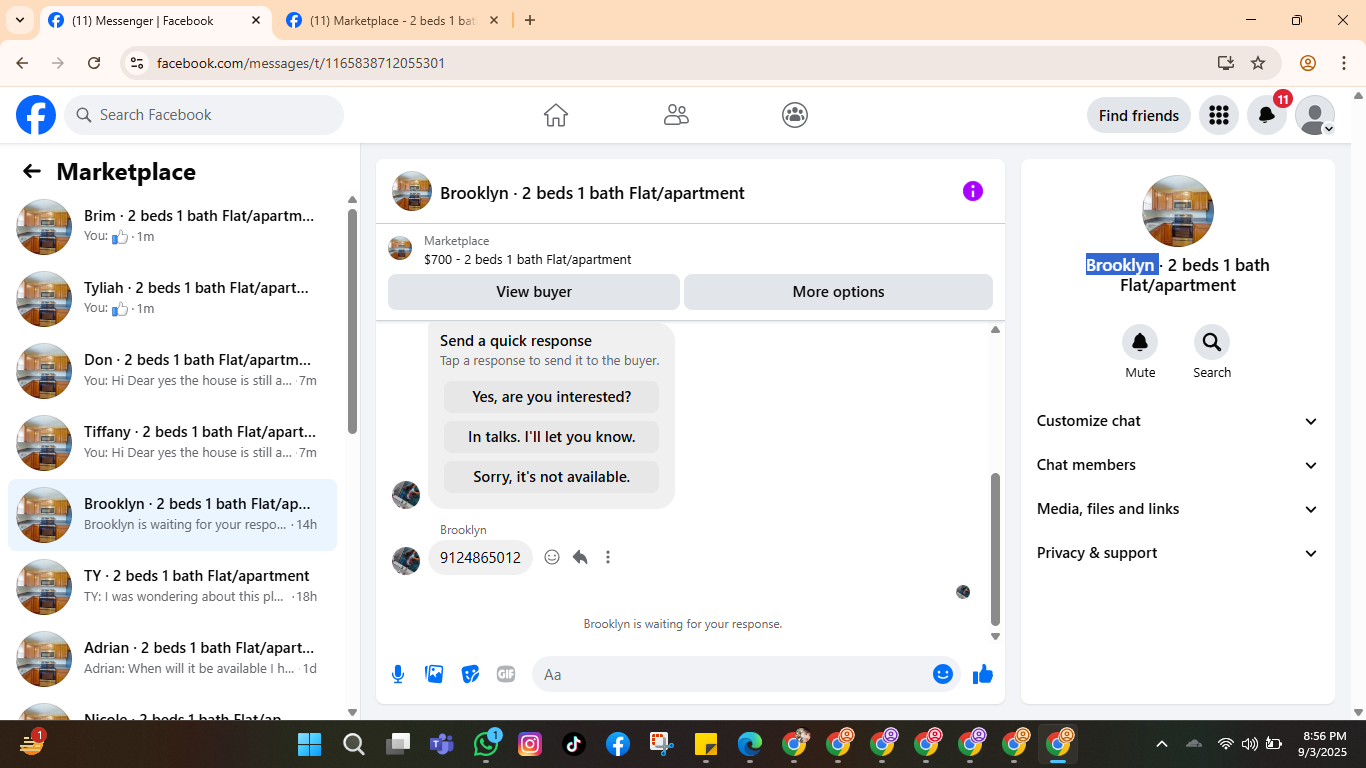This screenshot has width=1366, height=768.
Task: Open the Chrome profile icon
Action: pyautogui.click(x=1308, y=63)
